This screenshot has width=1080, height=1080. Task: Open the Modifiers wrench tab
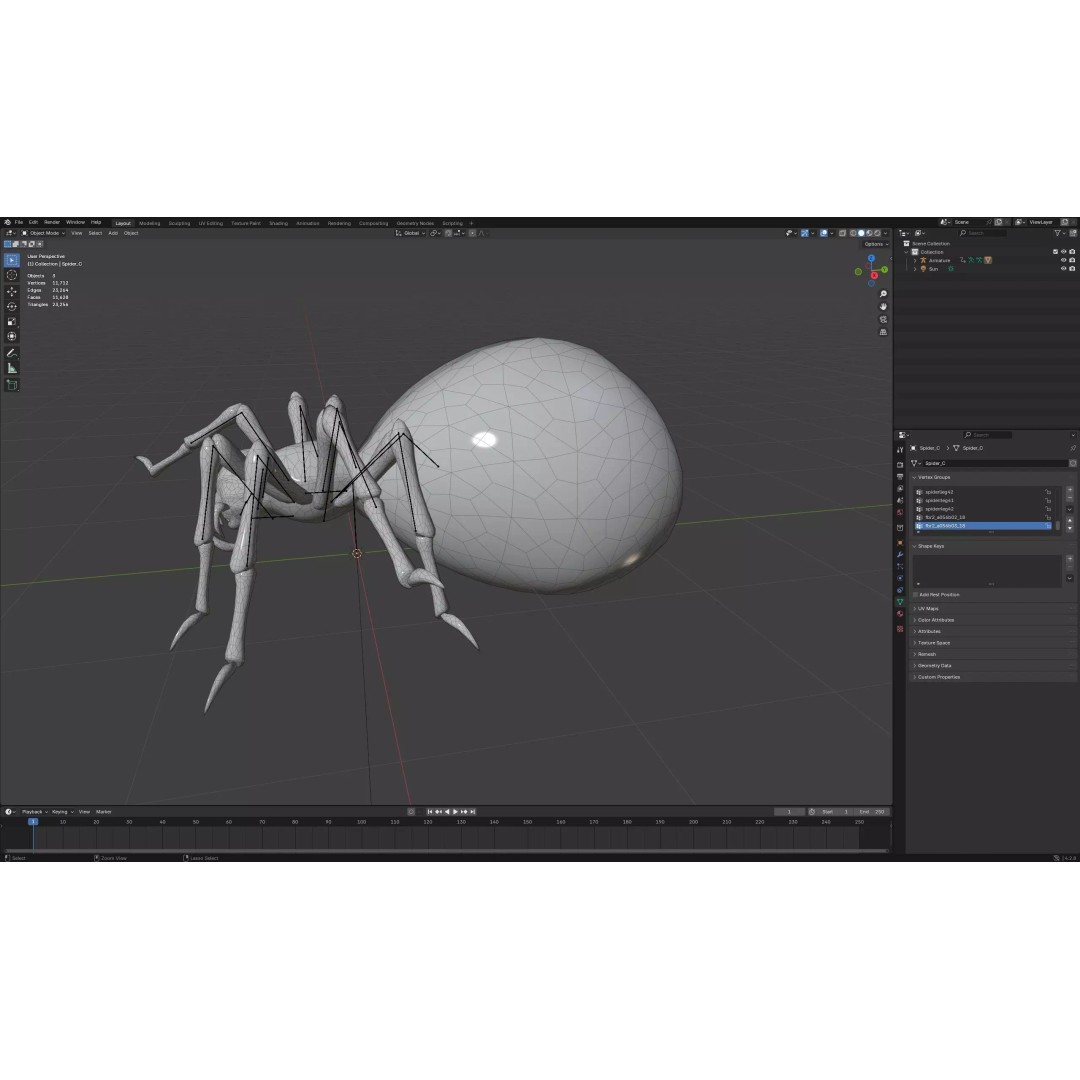900,554
